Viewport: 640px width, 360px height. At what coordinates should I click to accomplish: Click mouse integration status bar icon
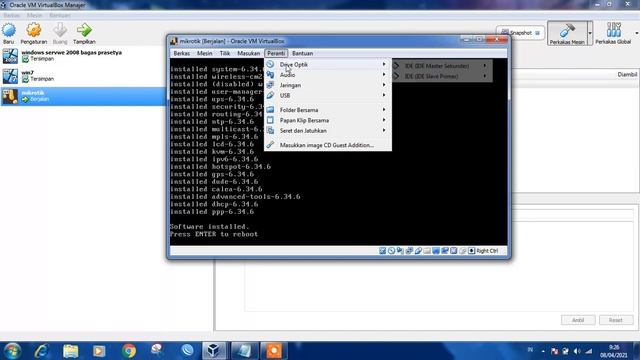462,251
